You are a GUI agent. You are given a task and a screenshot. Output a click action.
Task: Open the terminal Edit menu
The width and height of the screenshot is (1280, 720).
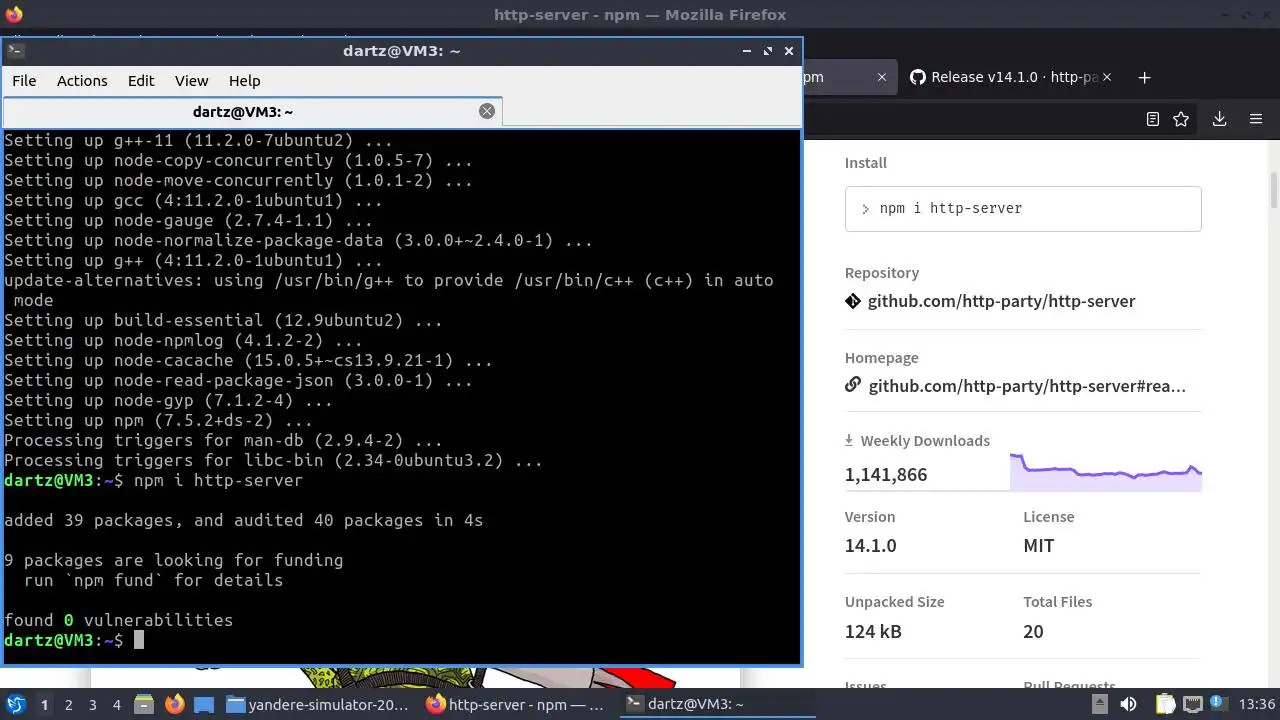coord(141,81)
